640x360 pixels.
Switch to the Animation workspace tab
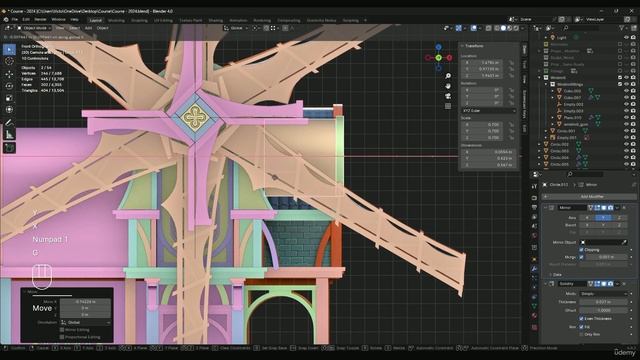[238, 20]
